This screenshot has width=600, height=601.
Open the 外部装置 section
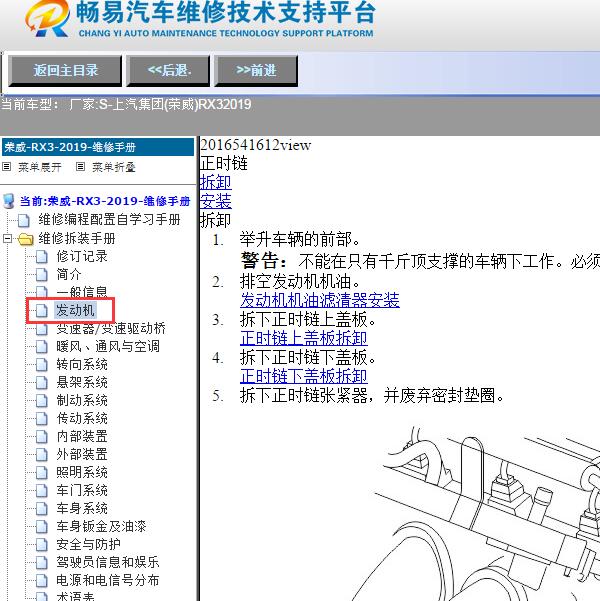(x=82, y=454)
